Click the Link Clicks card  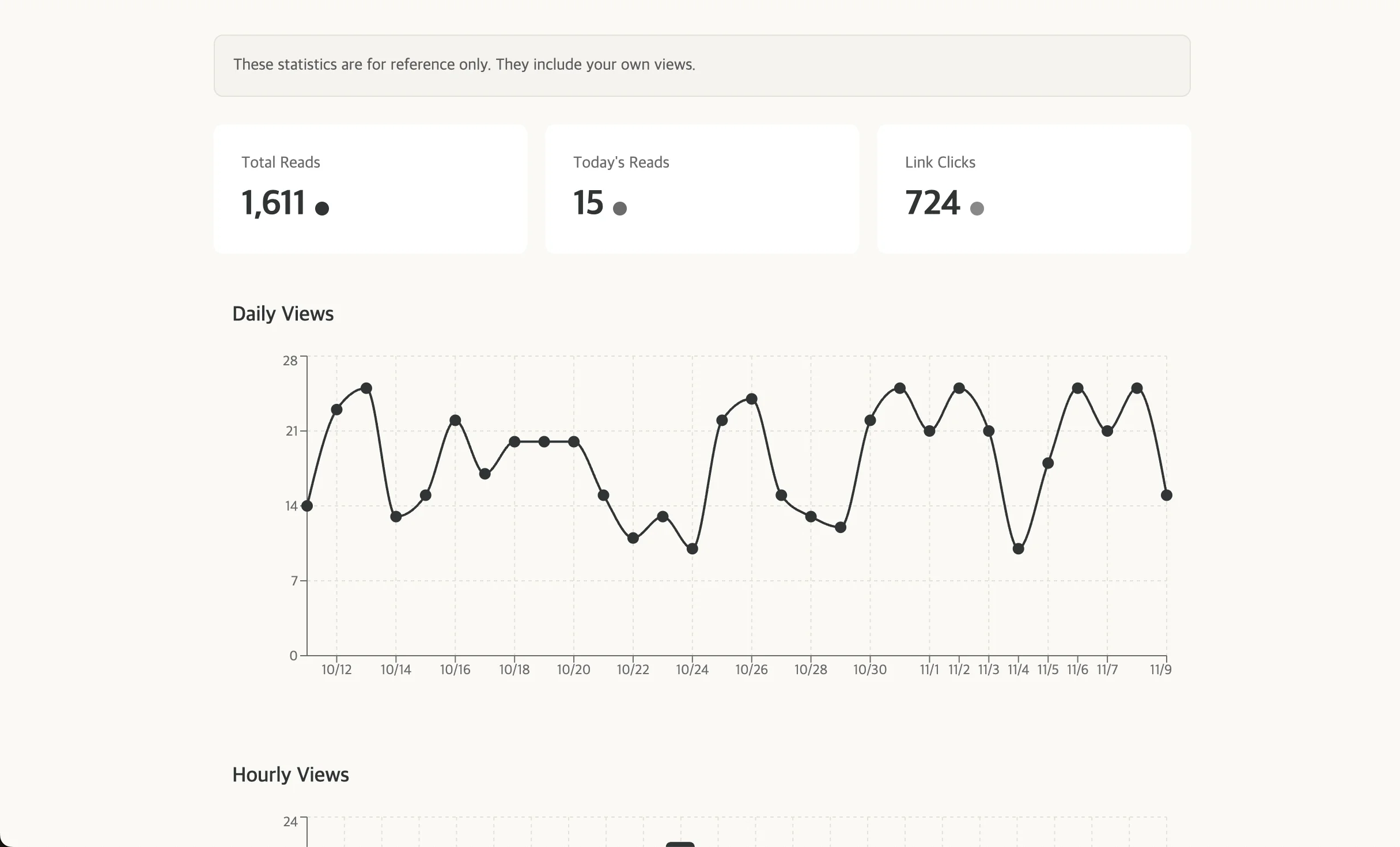[1034, 189]
